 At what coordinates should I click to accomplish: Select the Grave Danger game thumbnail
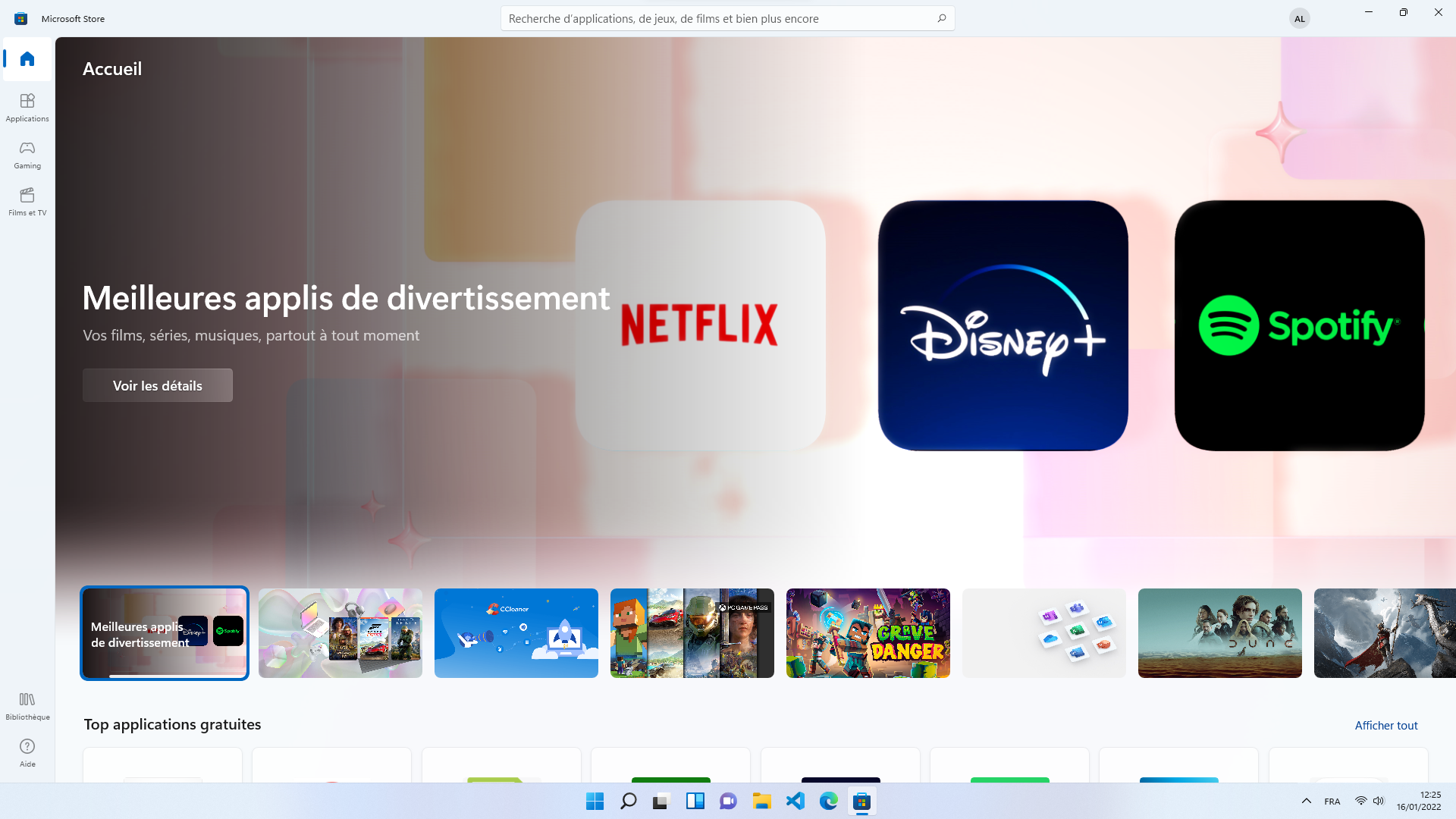point(868,633)
